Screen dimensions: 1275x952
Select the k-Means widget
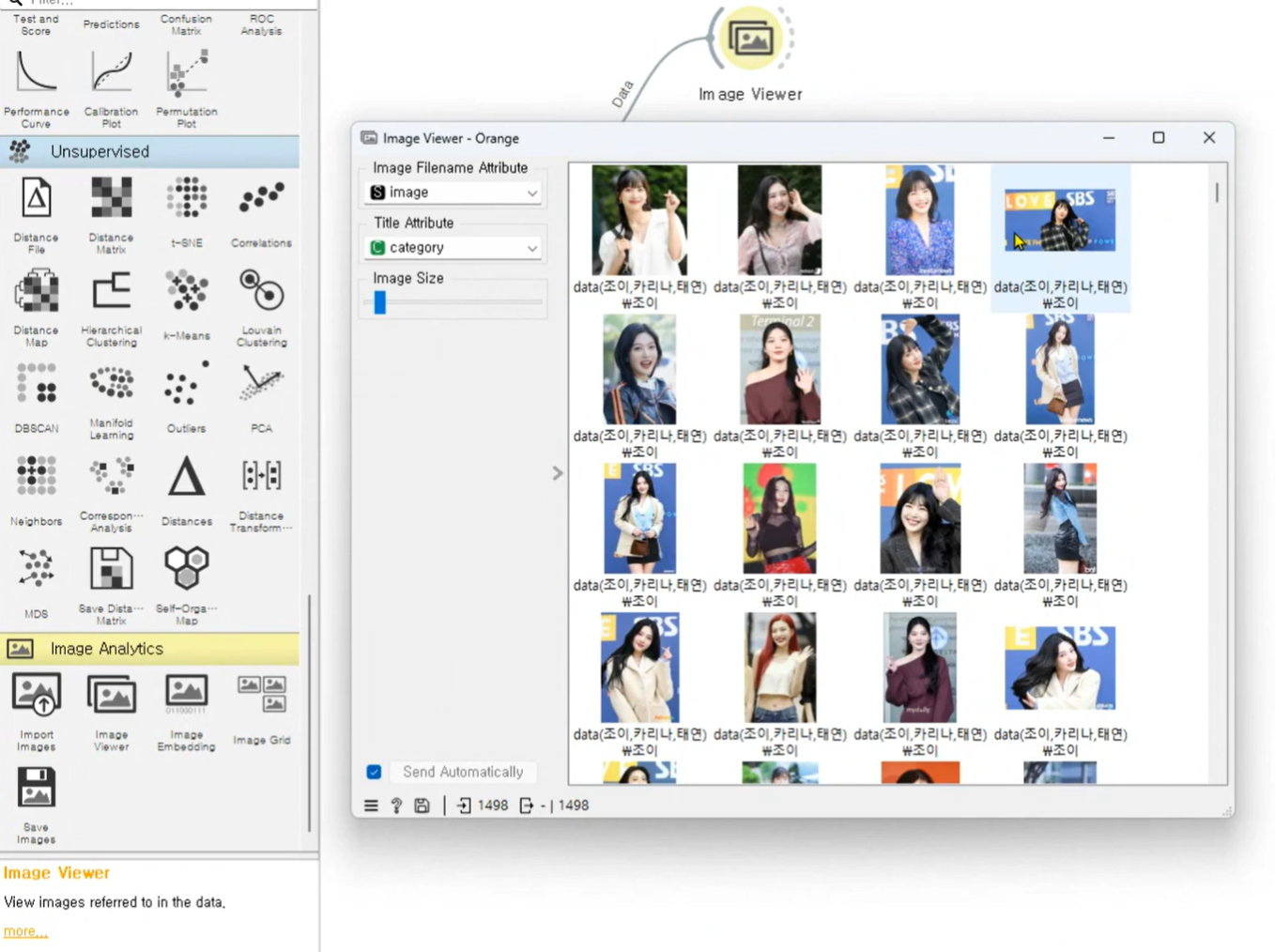click(x=187, y=305)
